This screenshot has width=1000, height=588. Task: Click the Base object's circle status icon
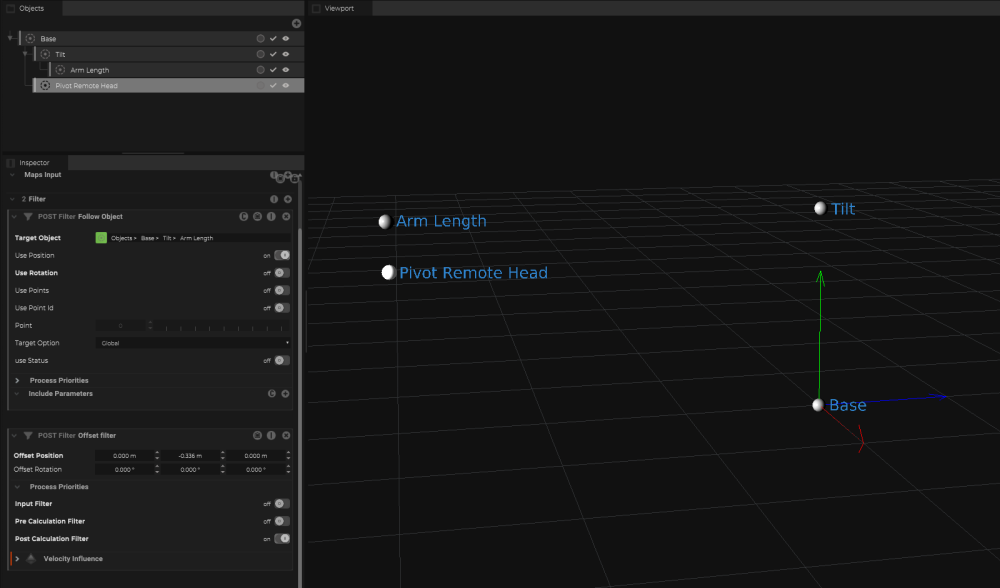260,38
